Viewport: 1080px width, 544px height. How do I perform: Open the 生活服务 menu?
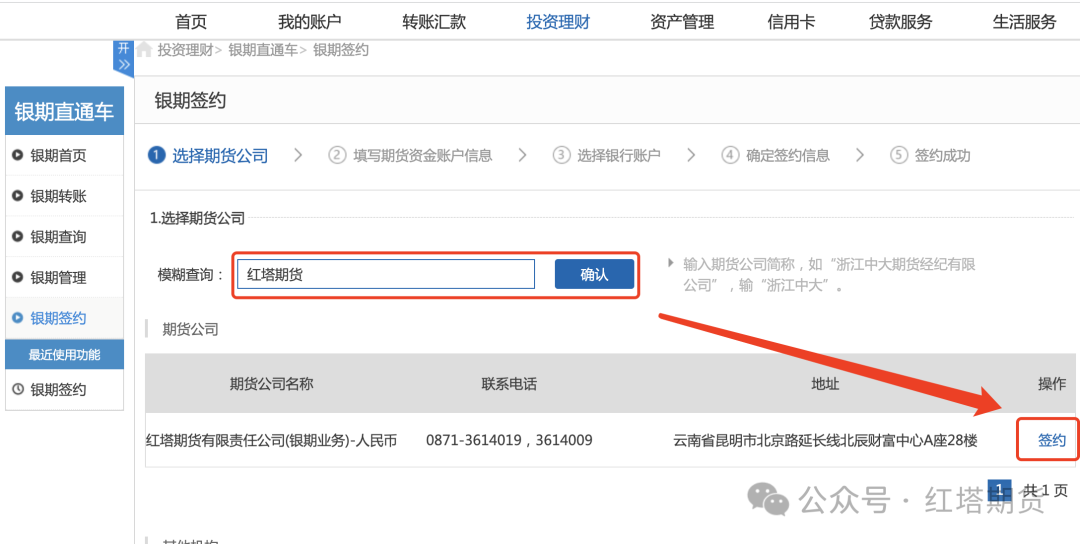tap(1025, 22)
